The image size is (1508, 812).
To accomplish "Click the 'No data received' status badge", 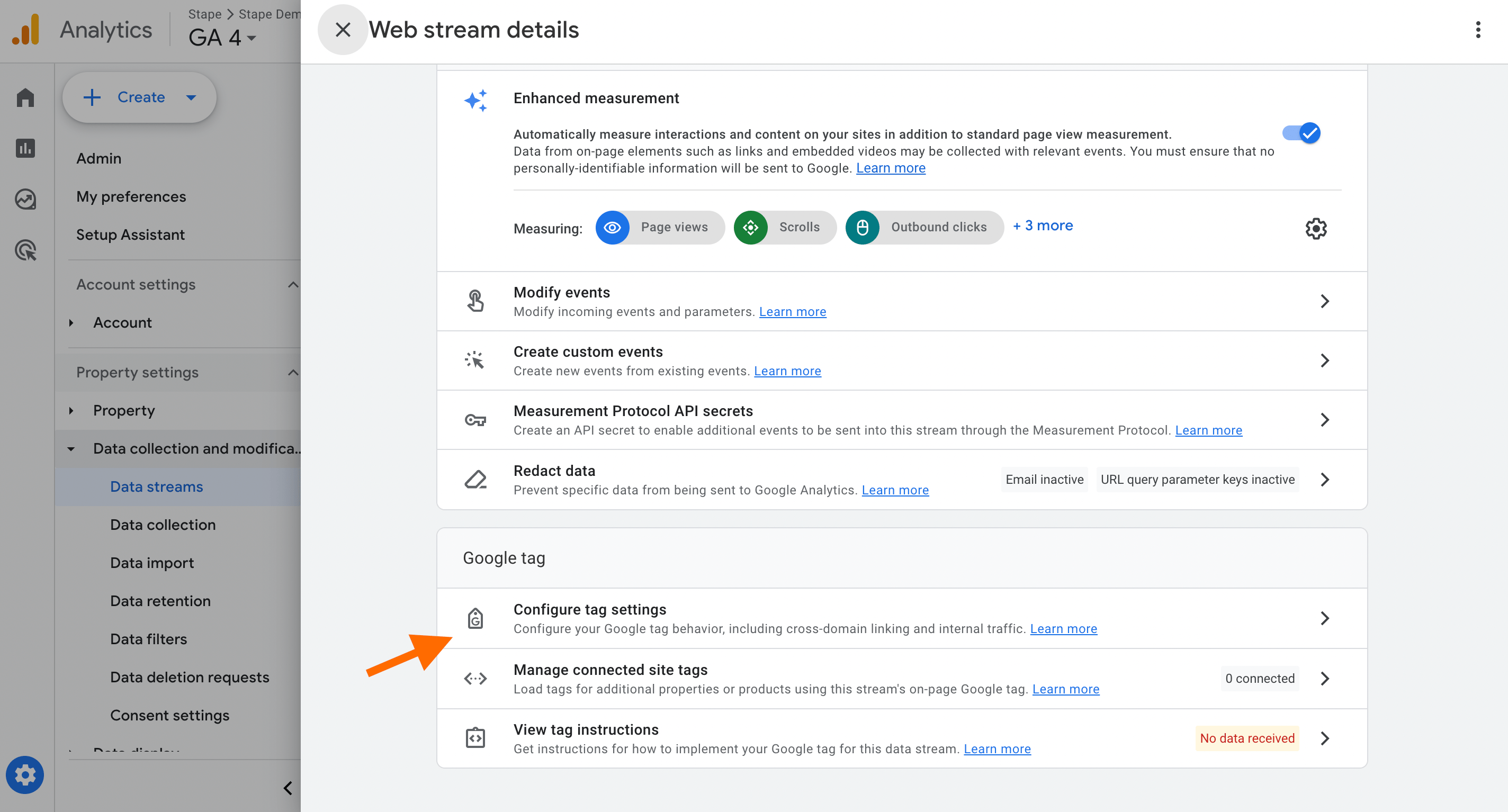I will 1246,738.
